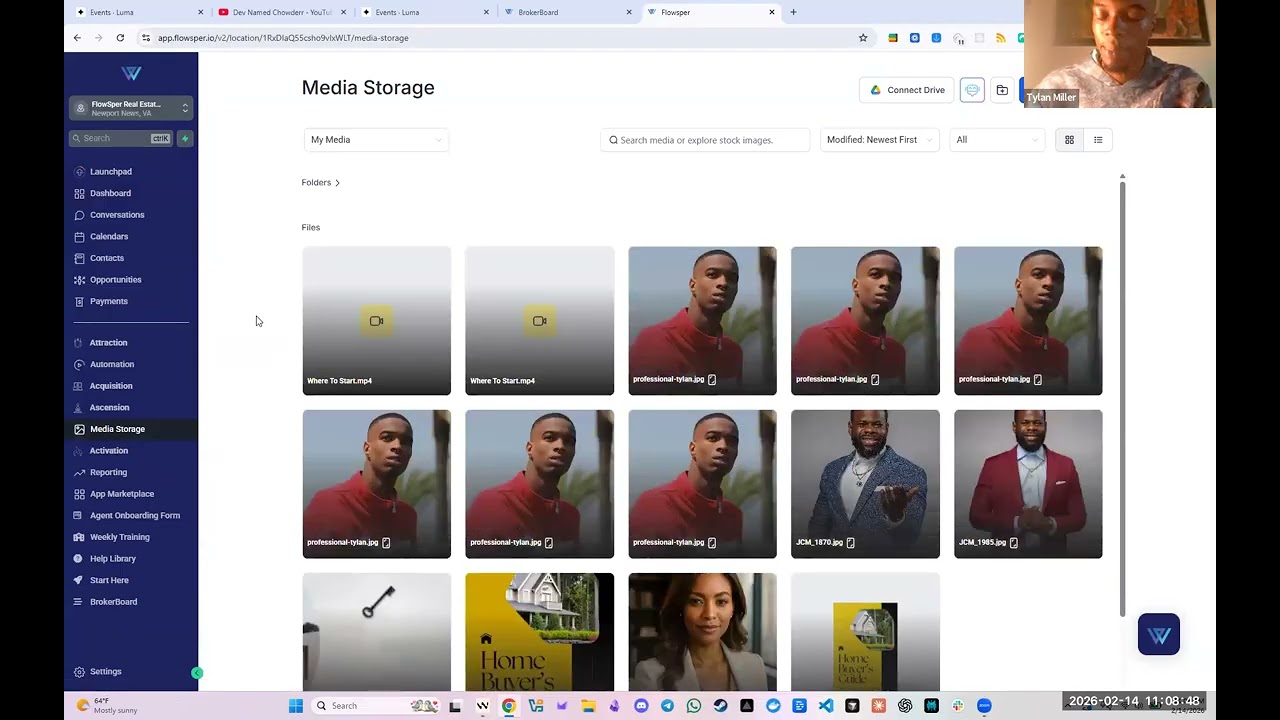Click the green quick-add plus icon
Image resolution: width=1280 pixels, height=720 pixels.
[x=185, y=138]
